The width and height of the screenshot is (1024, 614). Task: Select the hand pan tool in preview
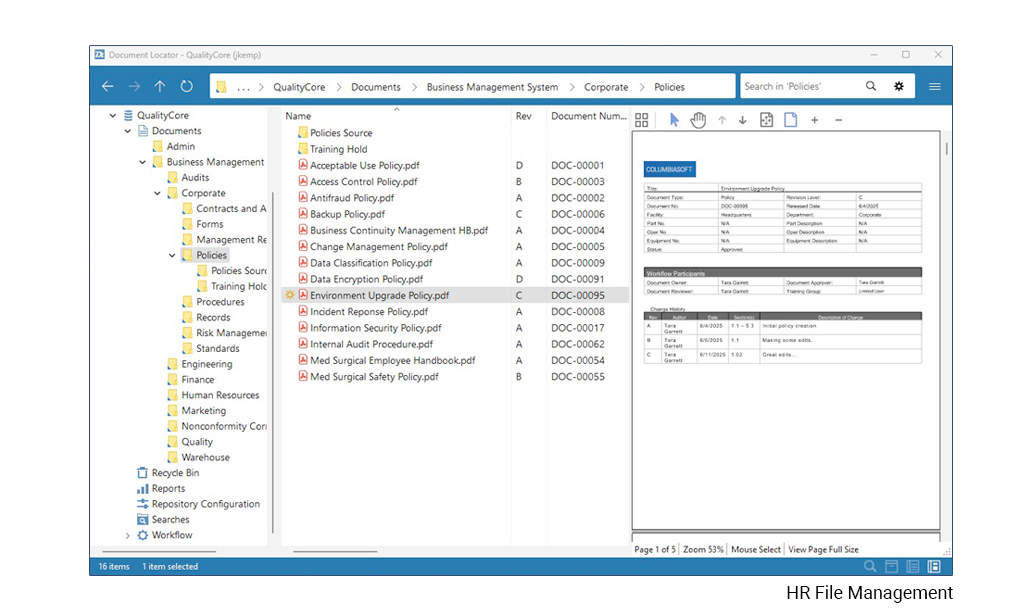[698, 120]
